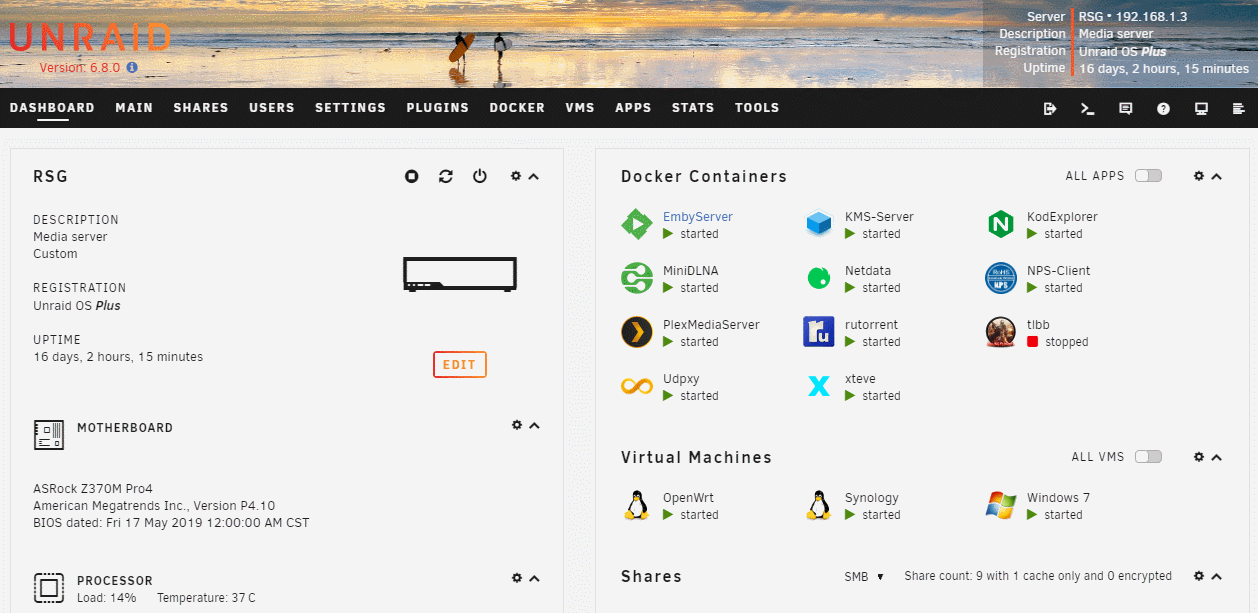Viewport: 1258px width, 613px height.
Task: Click the reboot icon in RSG panel
Action: tap(446, 176)
